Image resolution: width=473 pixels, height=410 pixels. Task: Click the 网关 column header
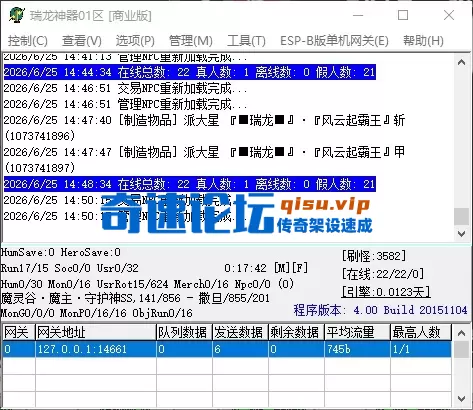click(18, 332)
